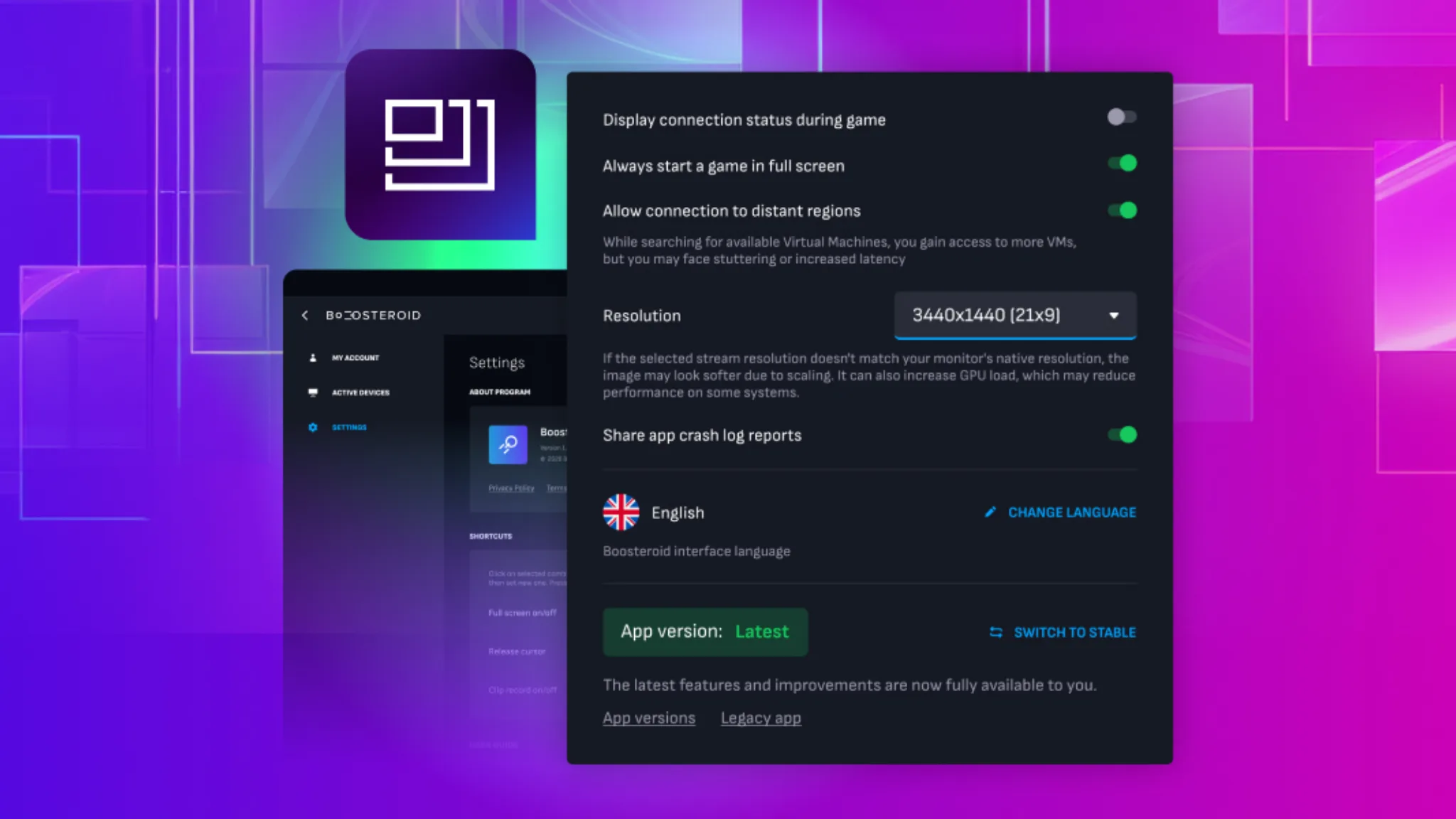
Task: Click the UK flag language icon
Action: [x=621, y=512]
